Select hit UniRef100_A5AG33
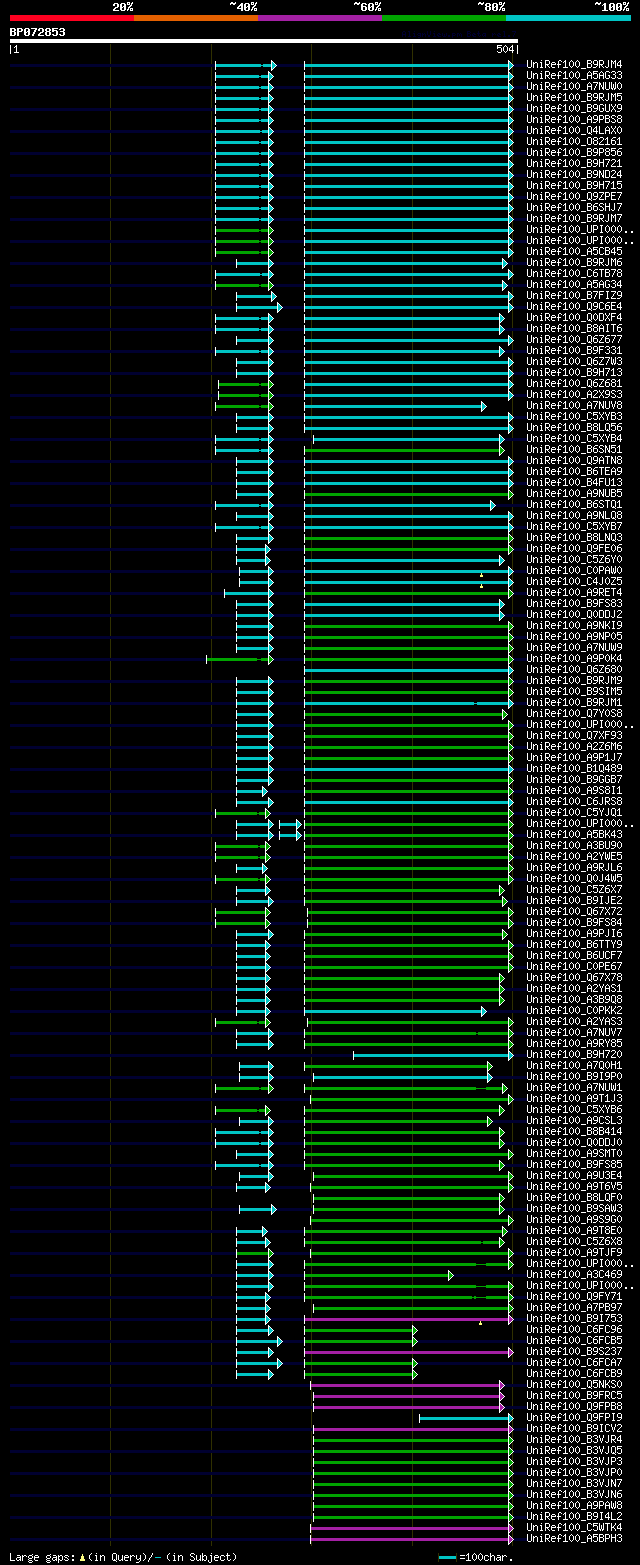640x1565 pixels. click(x=574, y=75)
